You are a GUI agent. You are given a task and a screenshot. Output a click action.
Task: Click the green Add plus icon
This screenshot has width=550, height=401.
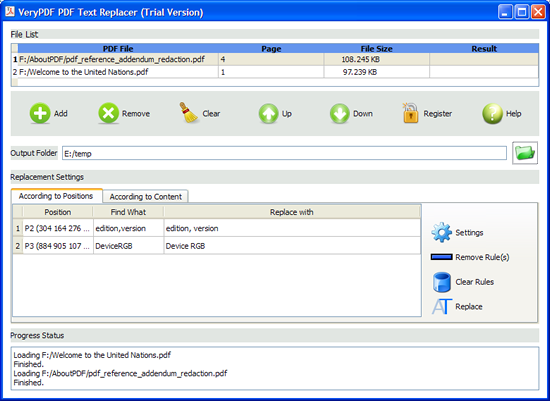[x=40, y=113]
